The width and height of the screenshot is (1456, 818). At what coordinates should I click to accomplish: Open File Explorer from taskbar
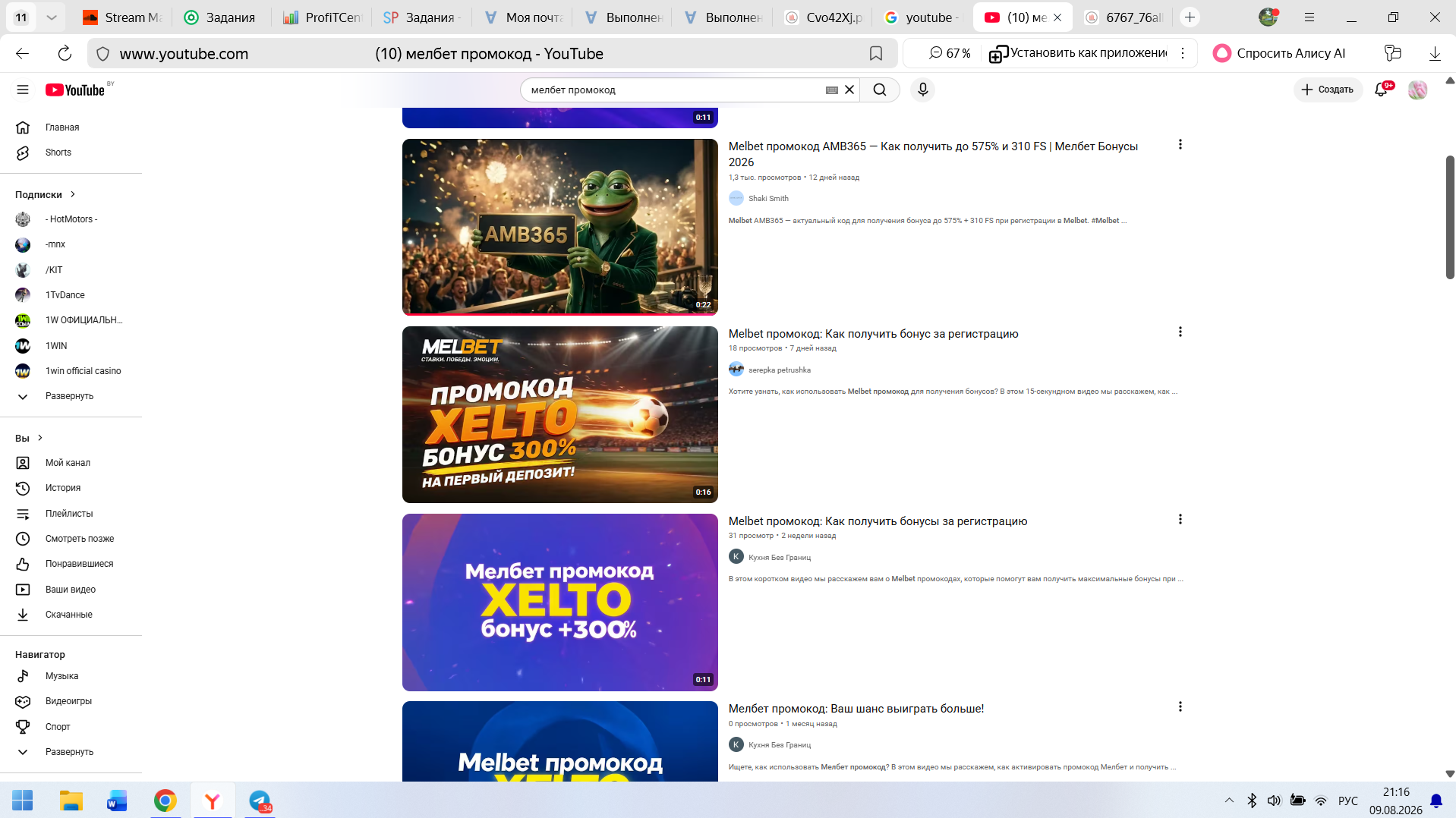tap(71, 801)
